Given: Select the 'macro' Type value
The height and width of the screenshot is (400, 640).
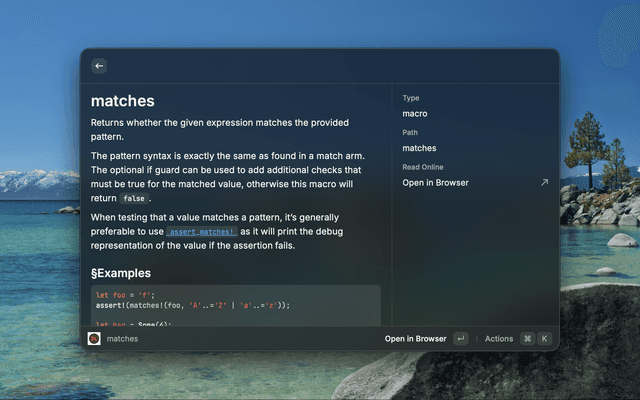Looking at the screenshot, I should tap(415, 114).
